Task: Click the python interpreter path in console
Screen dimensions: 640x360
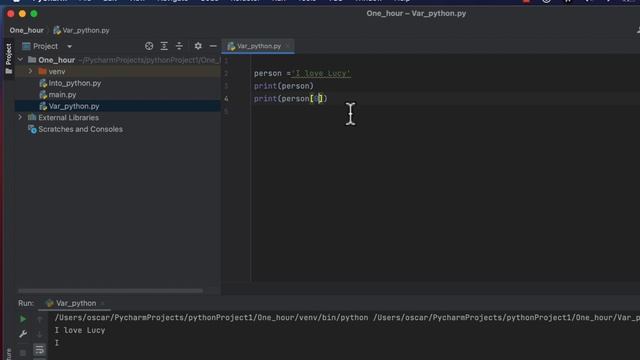Action: 211,318
